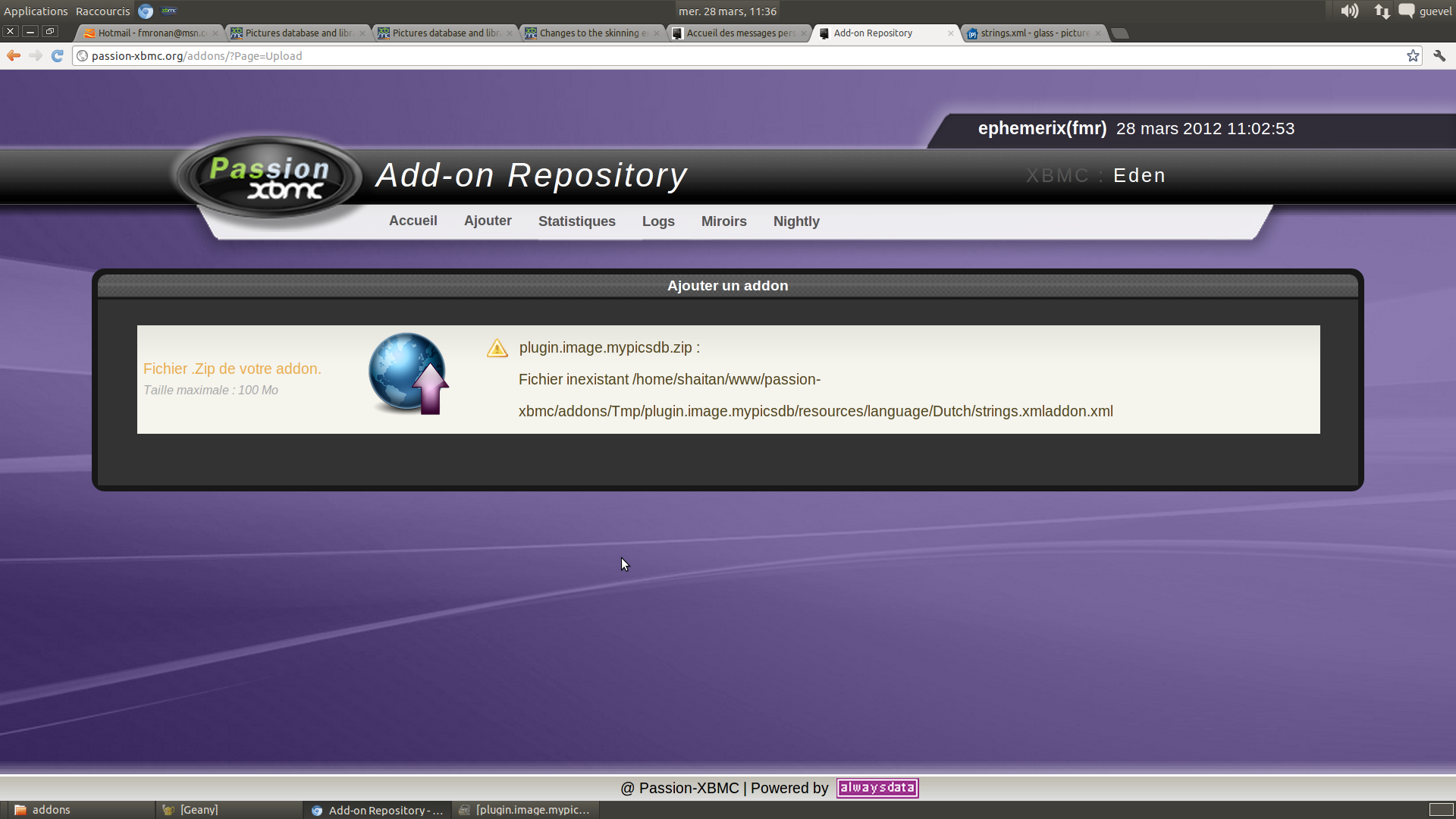The width and height of the screenshot is (1456, 819).
Task: Open the volume speaker indicator
Action: pos(1349,11)
